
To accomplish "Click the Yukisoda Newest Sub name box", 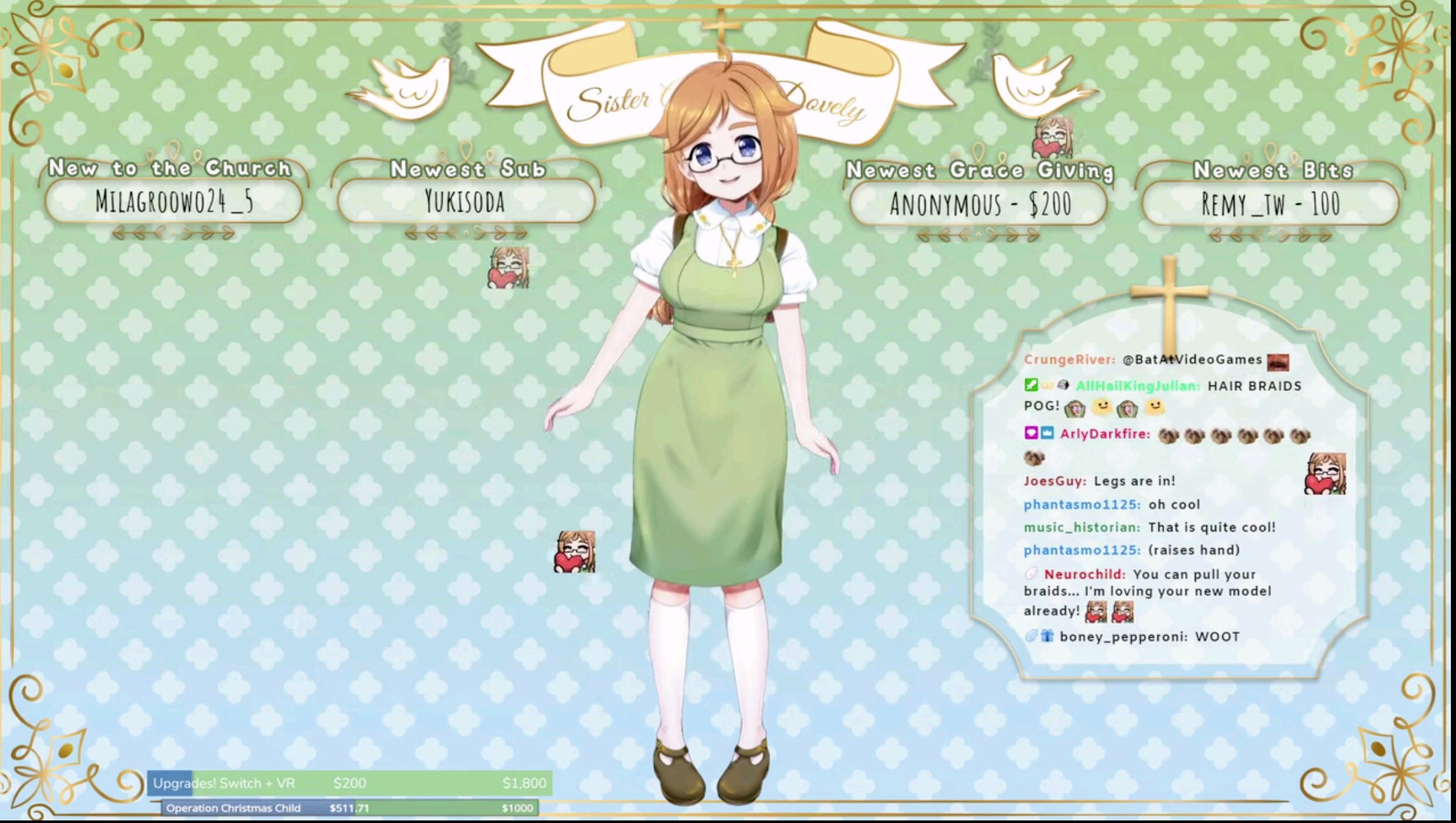I will pos(466,202).
